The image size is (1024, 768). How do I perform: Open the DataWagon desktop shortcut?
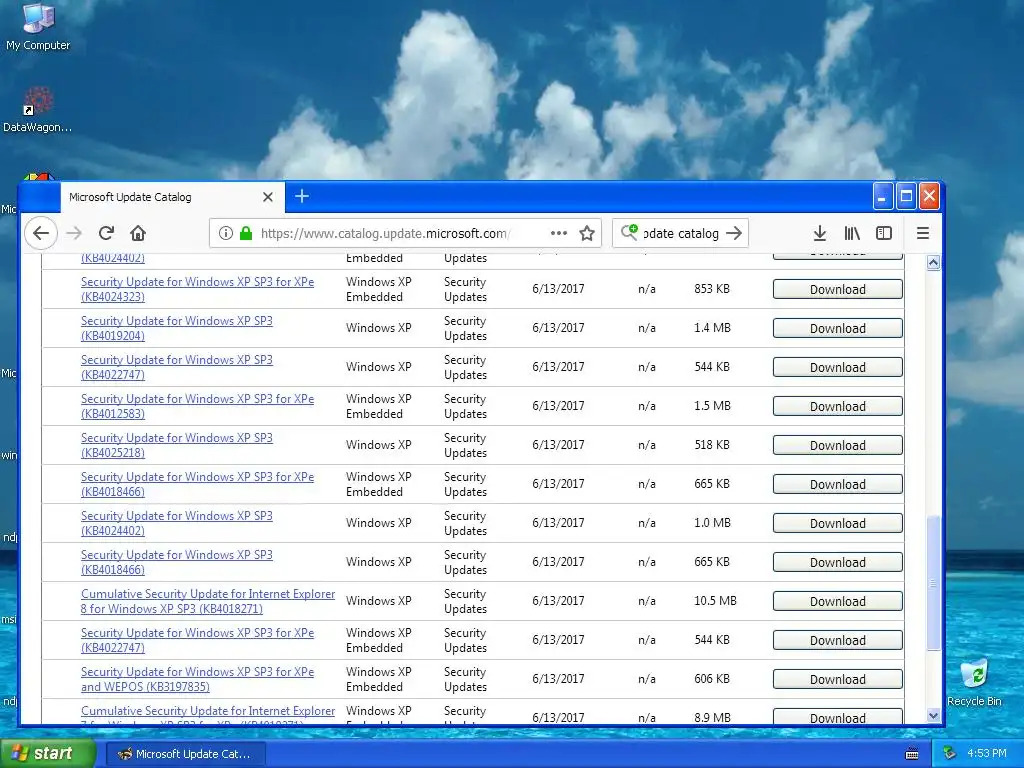click(x=37, y=110)
